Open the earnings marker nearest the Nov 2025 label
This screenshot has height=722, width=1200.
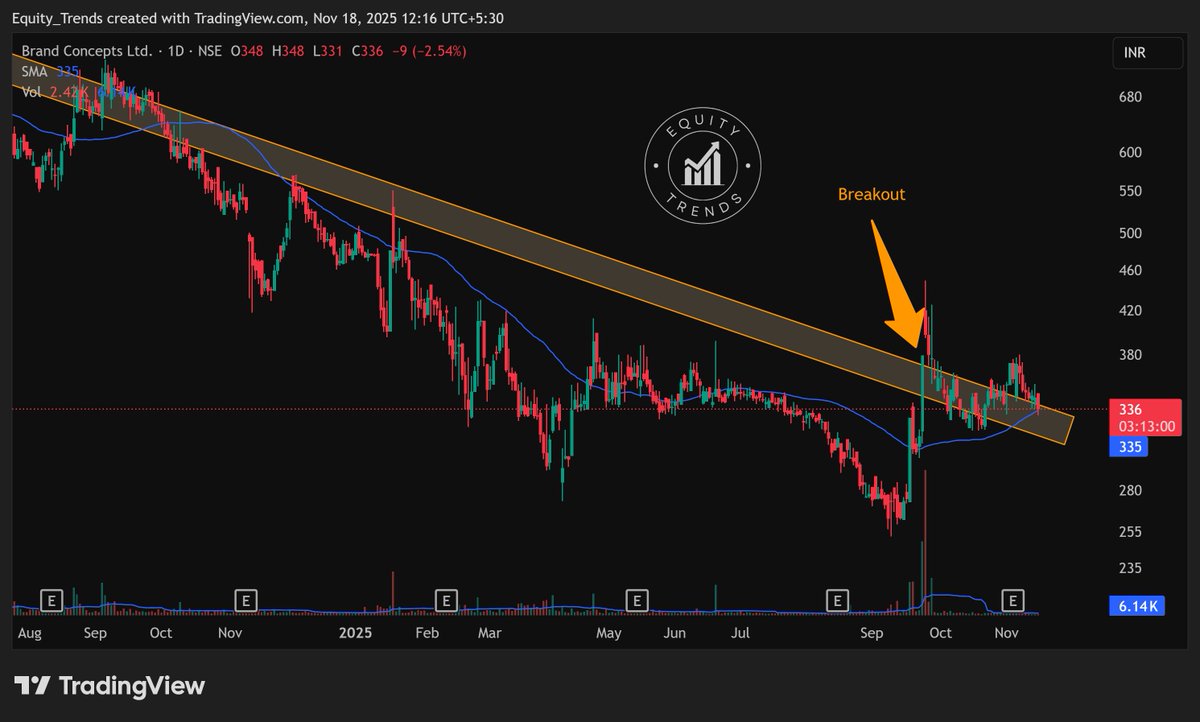pyautogui.click(x=1014, y=600)
